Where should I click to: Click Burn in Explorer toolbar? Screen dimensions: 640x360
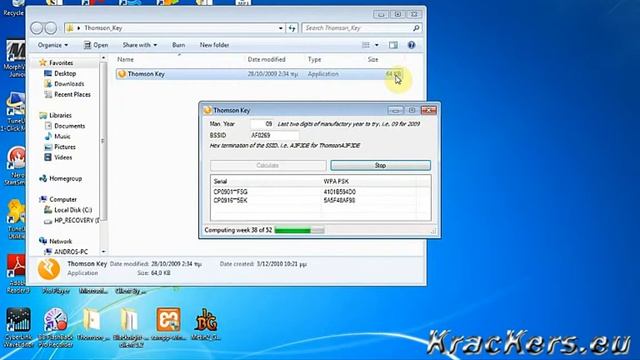click(178, 45)
